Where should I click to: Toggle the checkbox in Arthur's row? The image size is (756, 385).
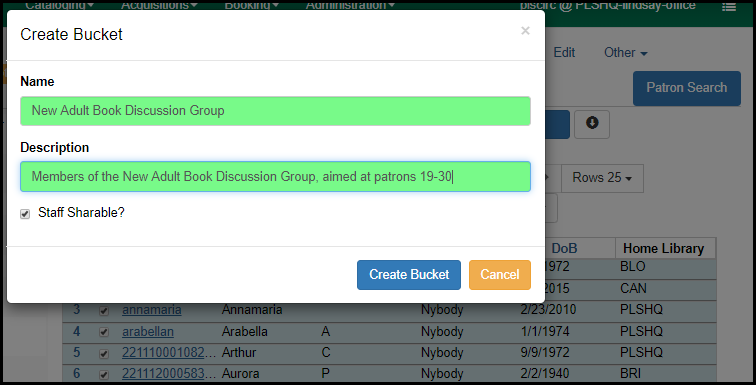pos(104,354)
